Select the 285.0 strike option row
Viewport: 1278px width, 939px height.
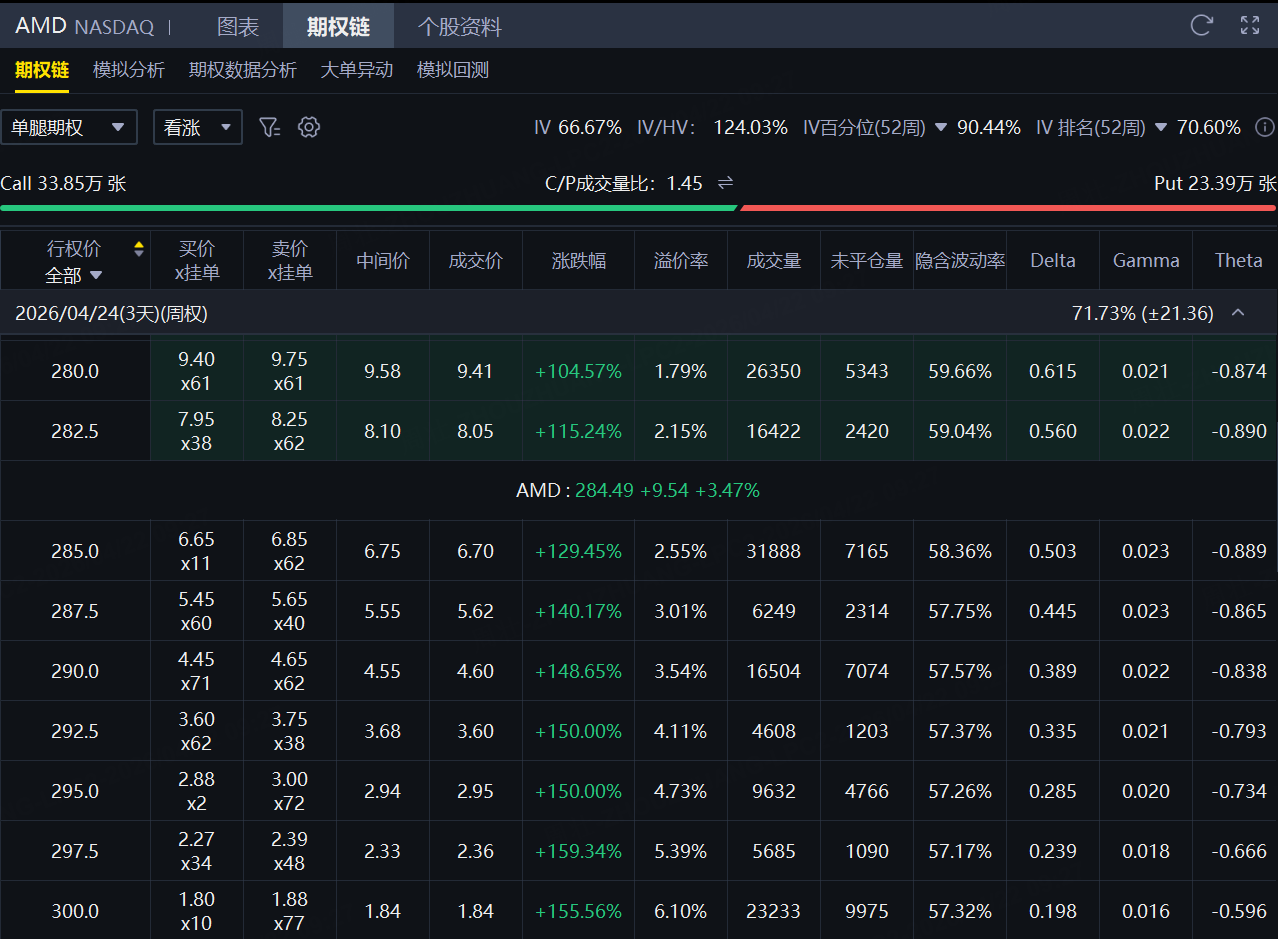pyautogui.click(x=75, y=551)
